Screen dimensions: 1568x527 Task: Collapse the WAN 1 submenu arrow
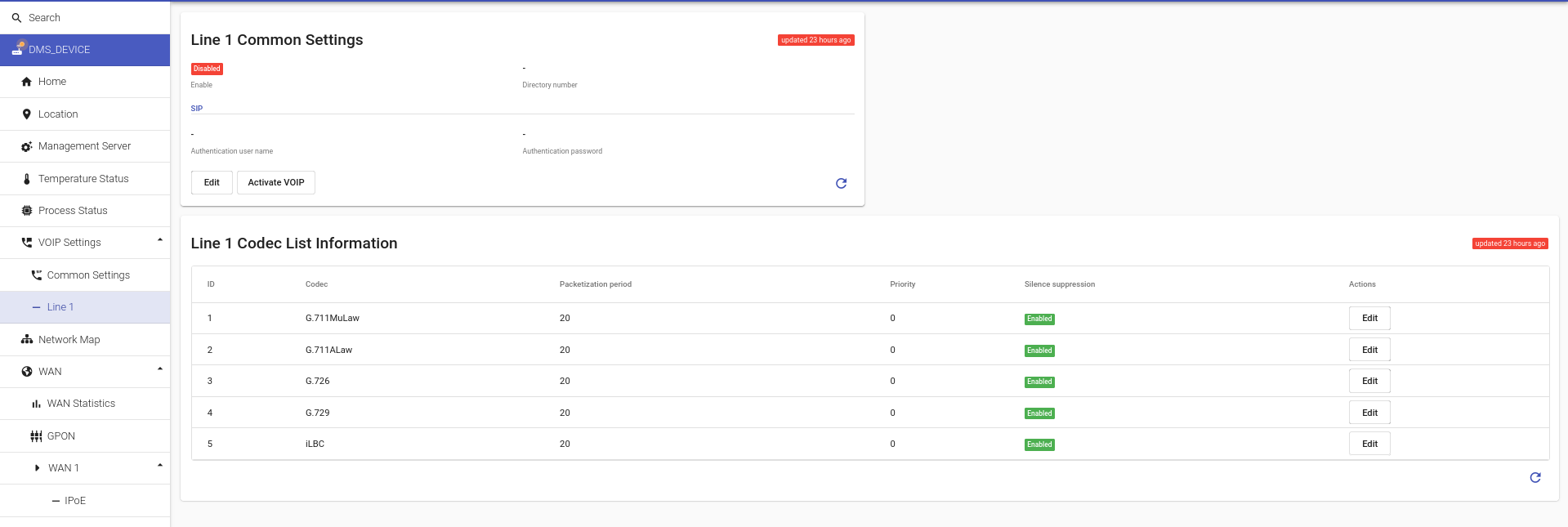point(160,466)
